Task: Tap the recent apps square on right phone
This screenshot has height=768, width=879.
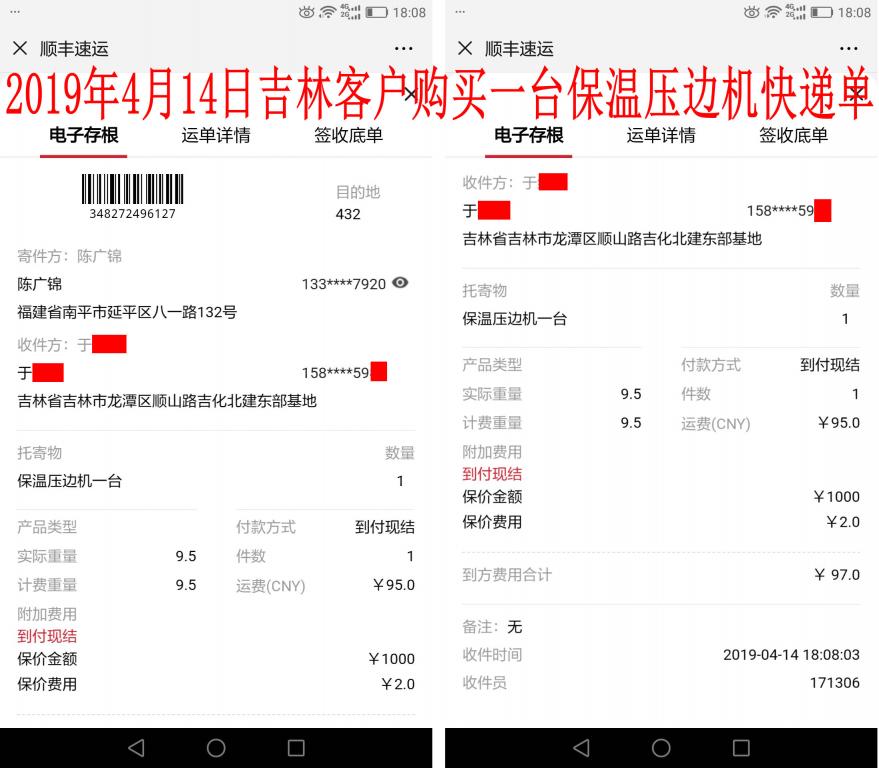Action: [x=741, y=747]
